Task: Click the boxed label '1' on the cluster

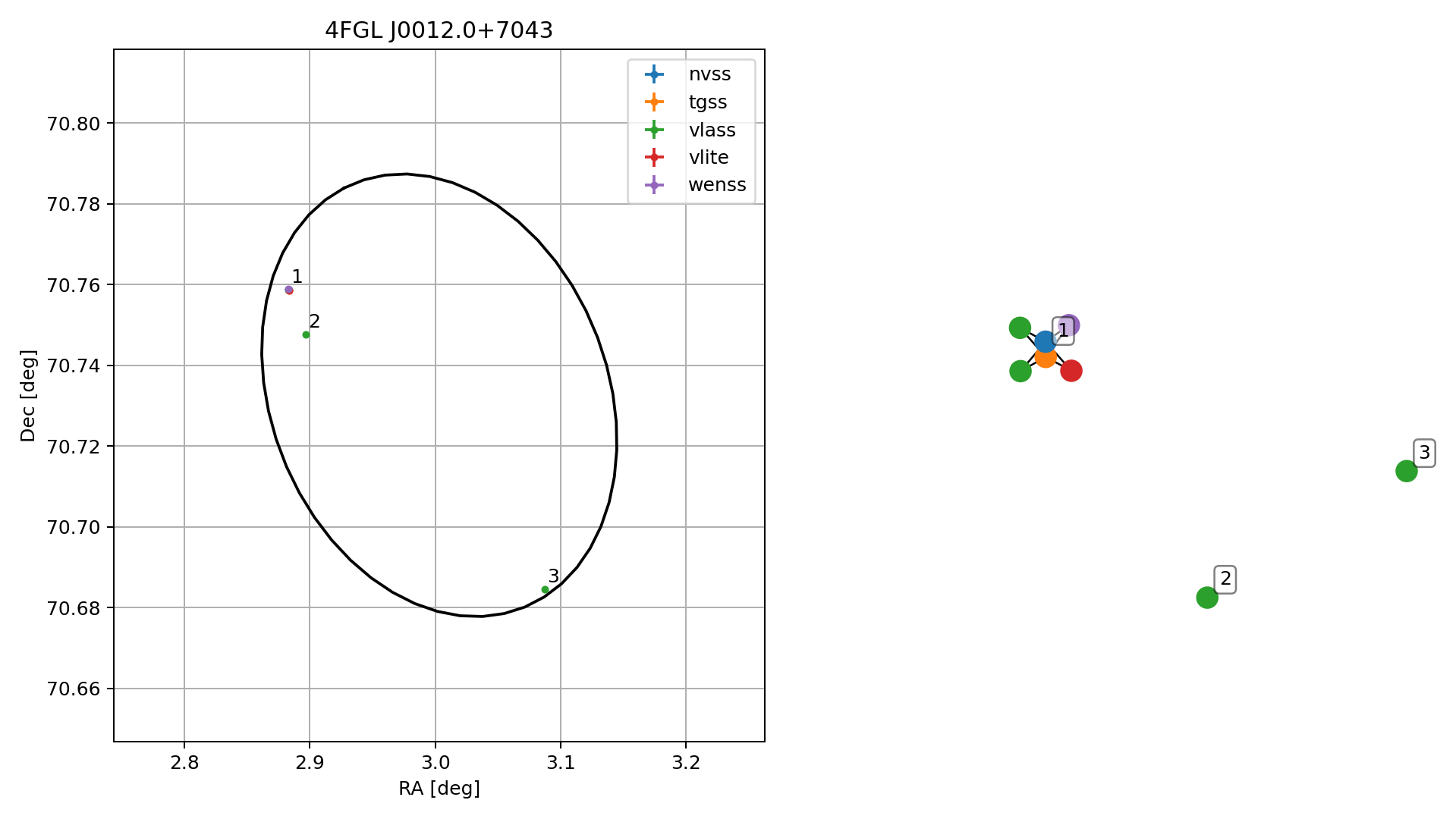Action: point(1063,330)
